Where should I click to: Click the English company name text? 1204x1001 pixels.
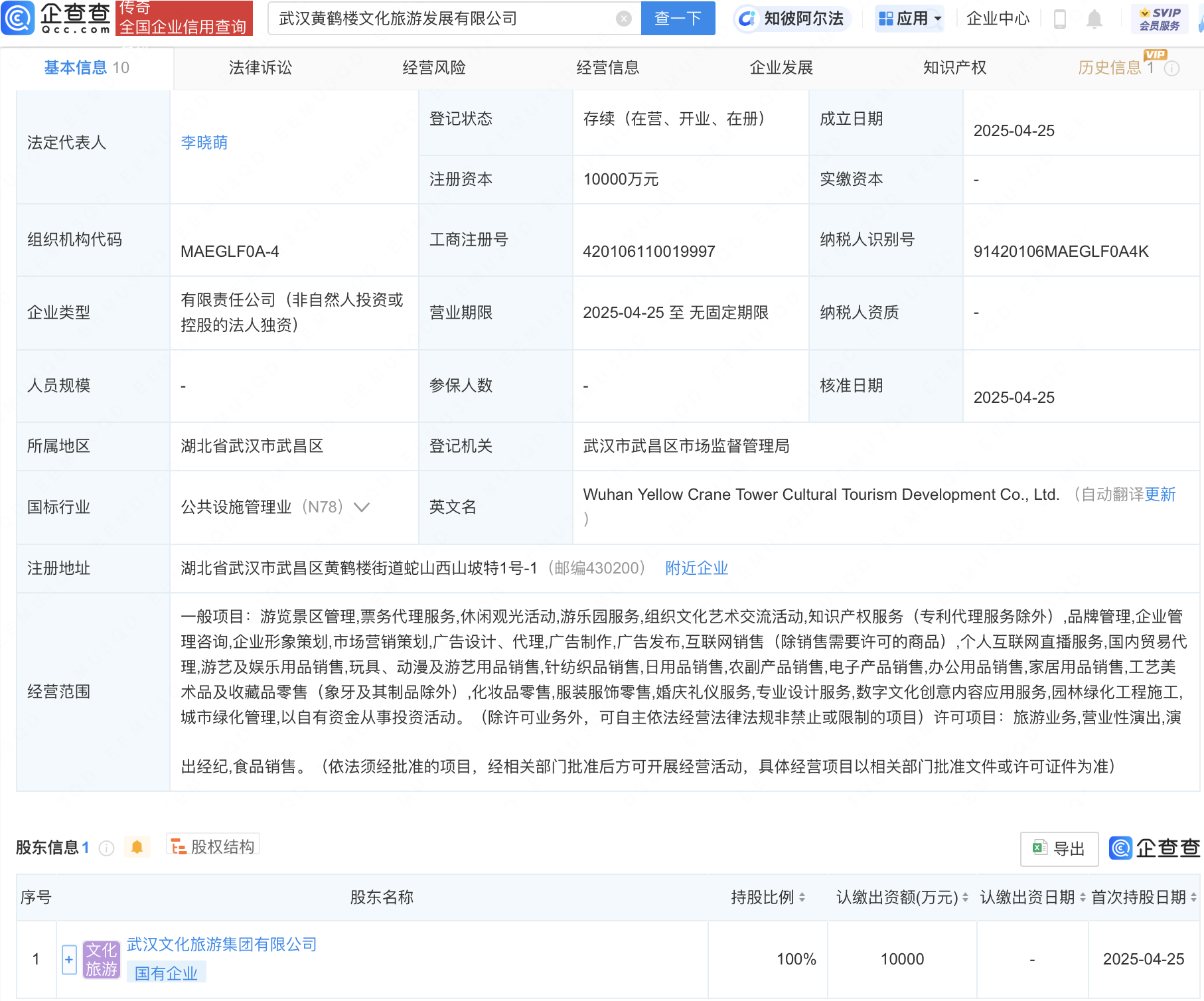821,495
